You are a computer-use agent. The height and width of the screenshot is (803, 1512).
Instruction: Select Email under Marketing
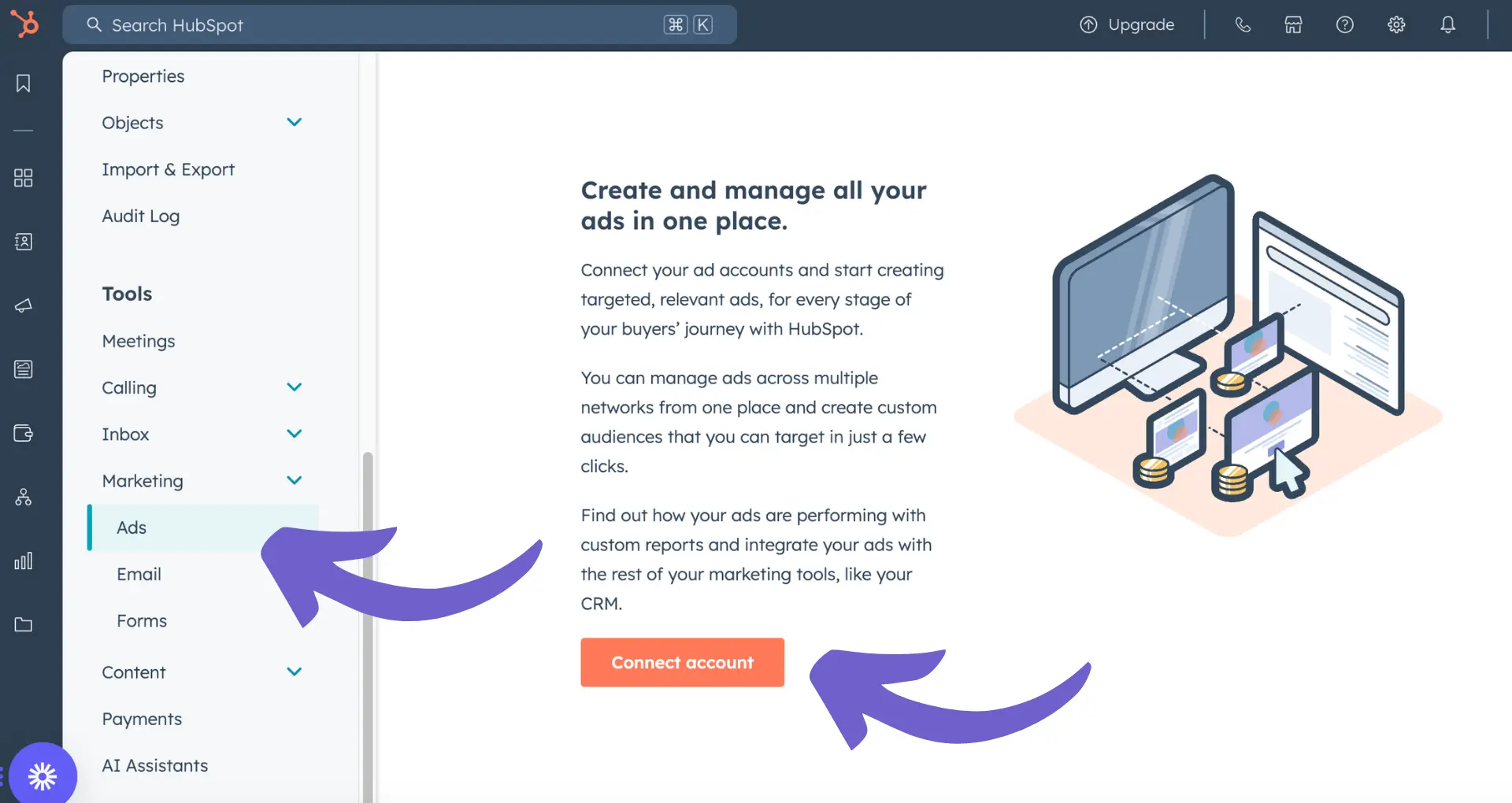pos(139,574)
